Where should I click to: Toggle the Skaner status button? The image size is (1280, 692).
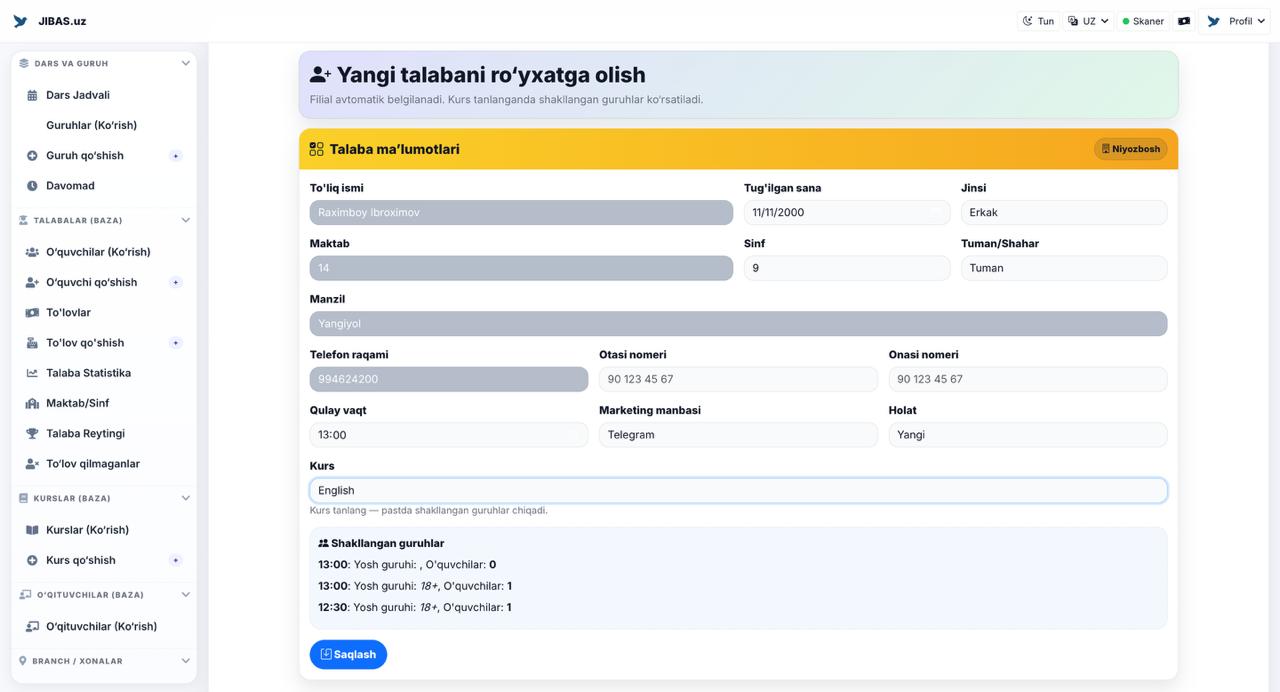pos(1142,21)
